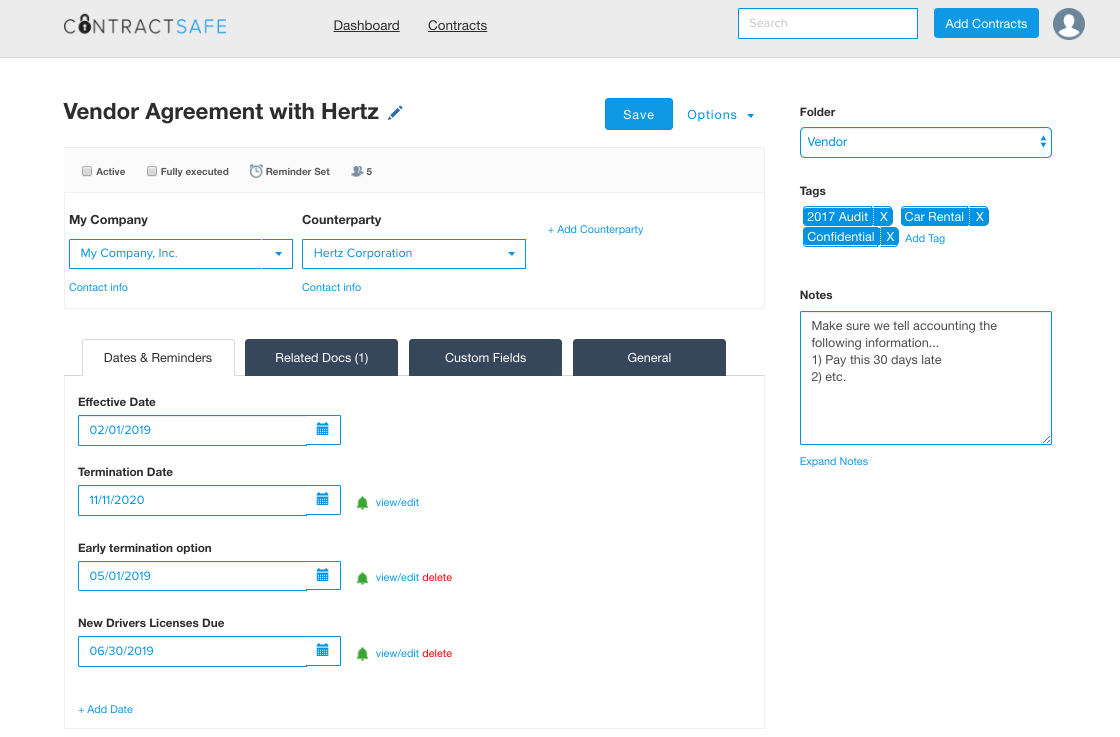Click inside the Search field
The width and height of the screenshot is (1120, 737).
(827, 23)
